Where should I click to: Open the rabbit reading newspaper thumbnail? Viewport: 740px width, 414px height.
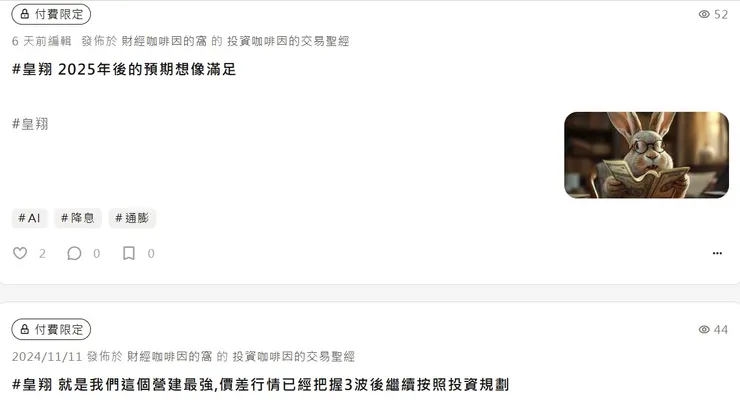point(646,155)
